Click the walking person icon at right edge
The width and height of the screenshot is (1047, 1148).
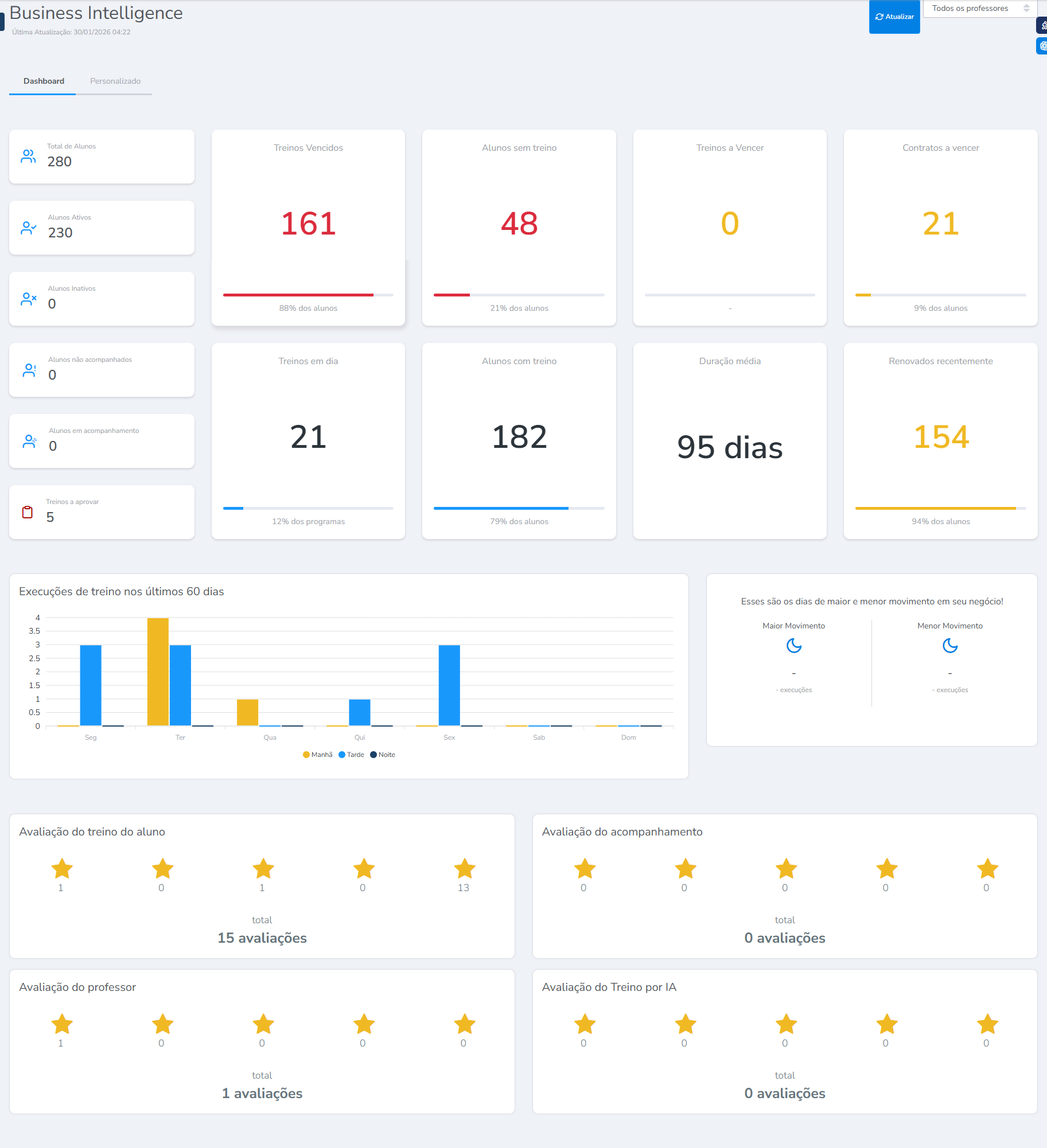point(1042,25)
